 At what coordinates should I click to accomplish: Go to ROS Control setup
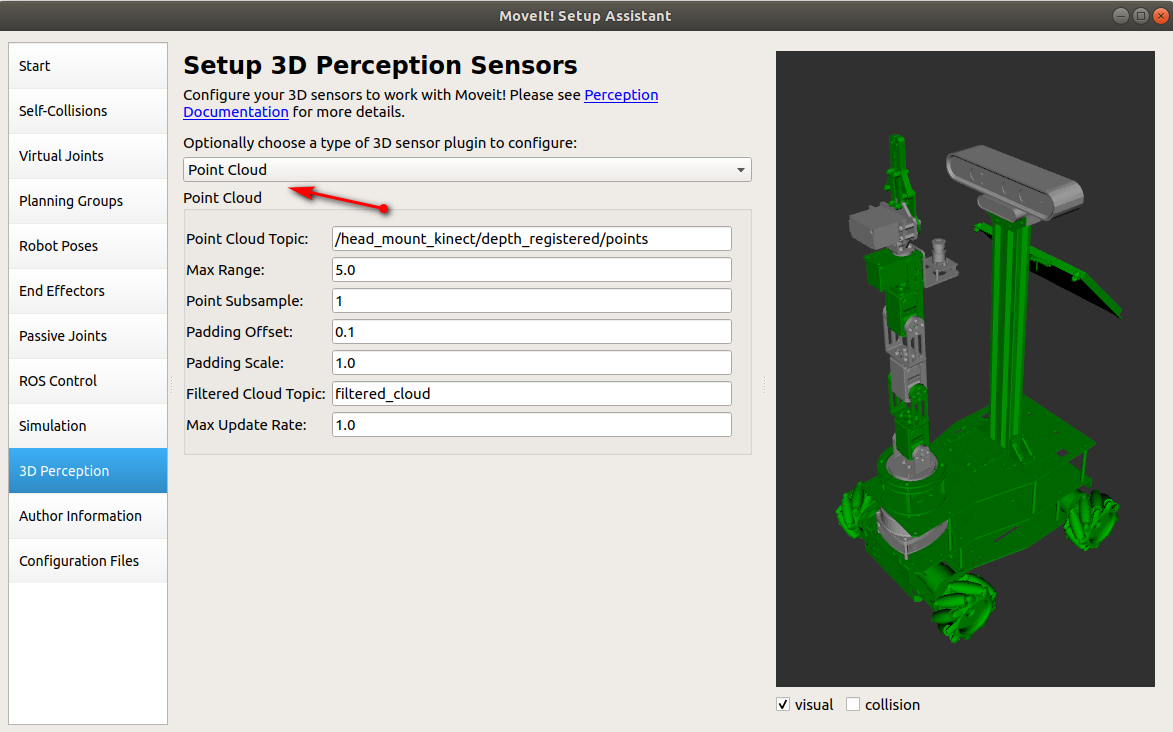88,380
